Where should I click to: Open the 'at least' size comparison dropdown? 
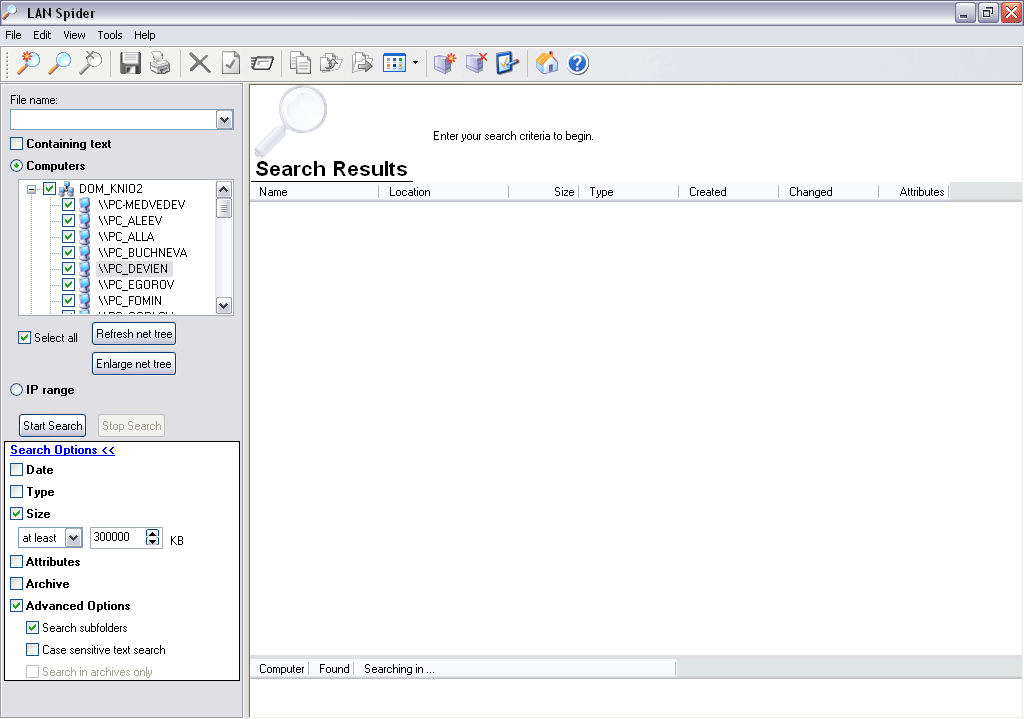click(x=73, y=538)
